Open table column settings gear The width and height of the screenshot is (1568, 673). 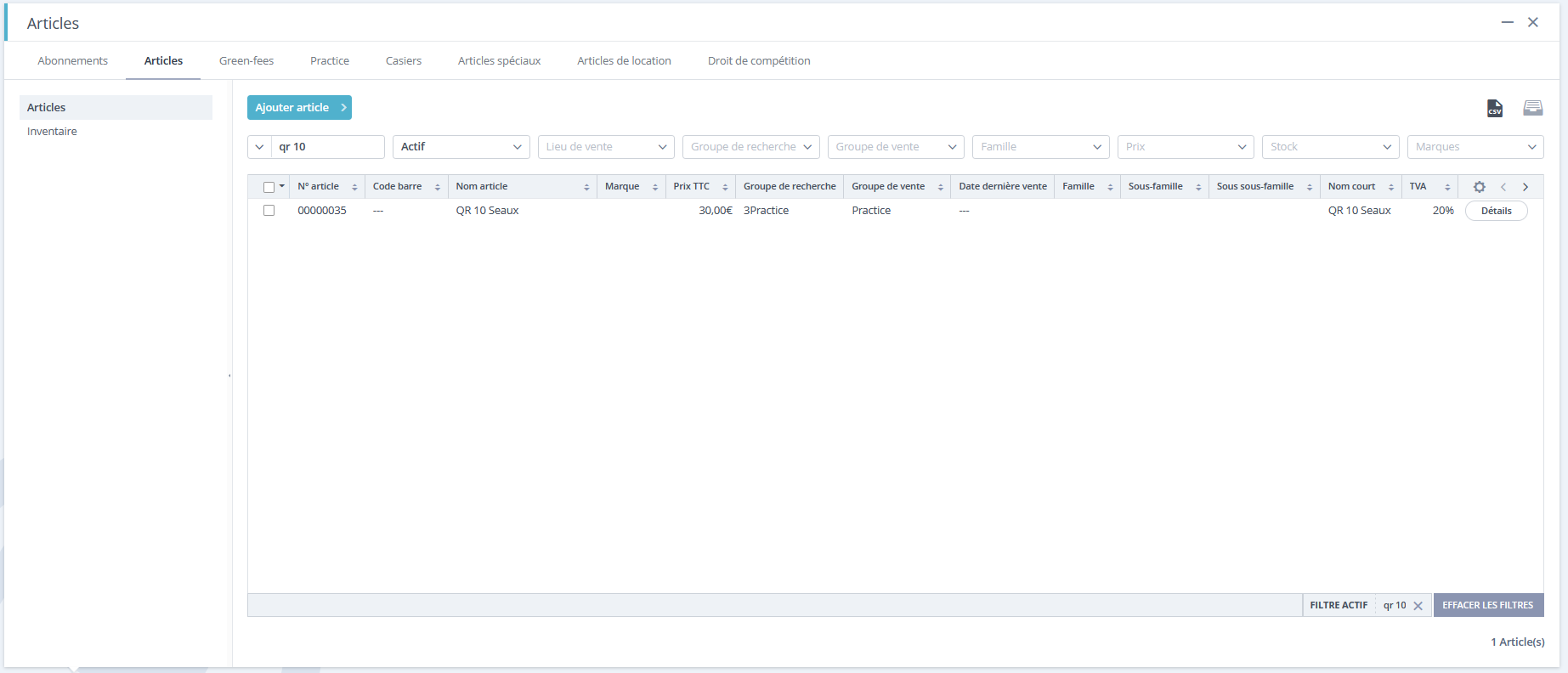pos(1480,187)
